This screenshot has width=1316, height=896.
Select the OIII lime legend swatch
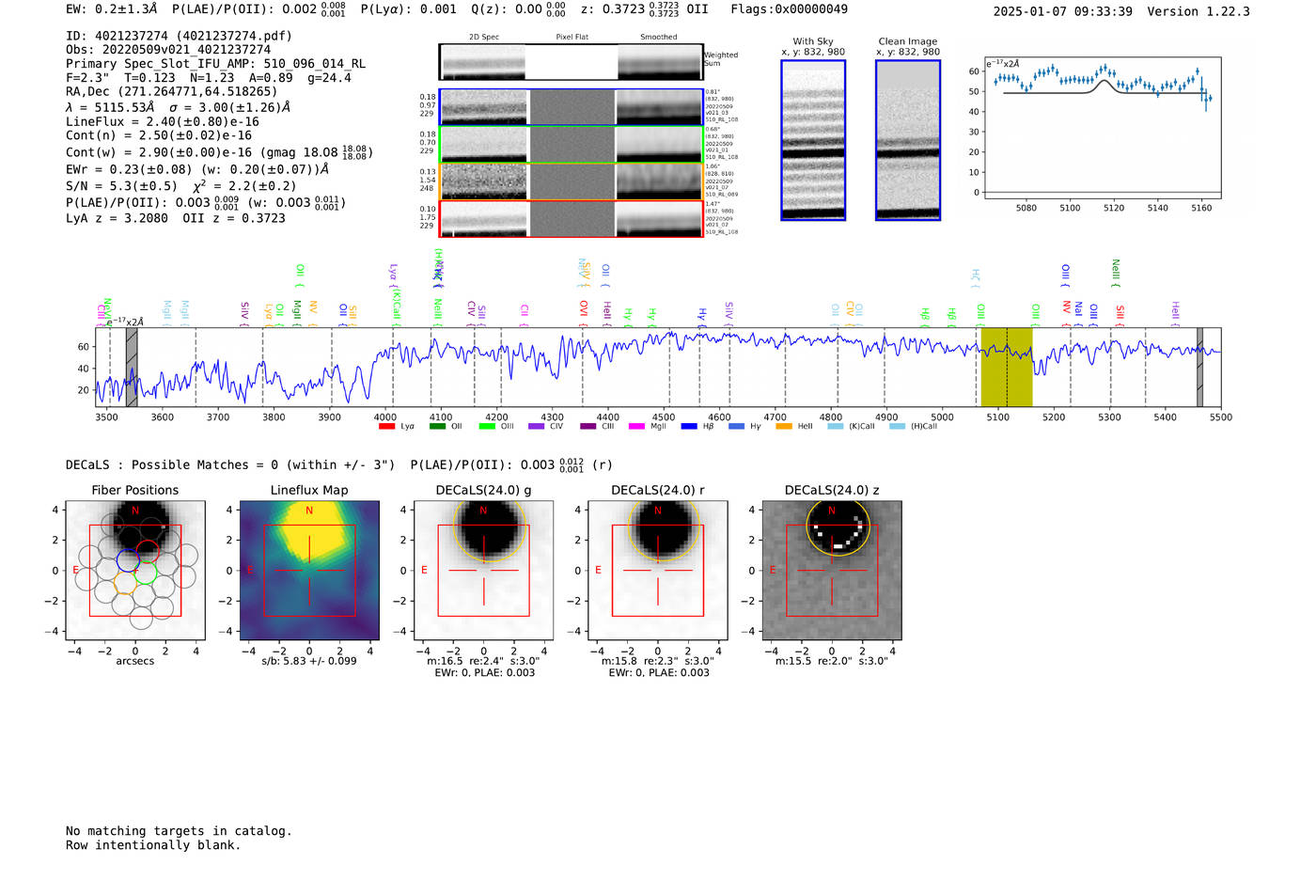pyautogui.click(x=487, y=427)
